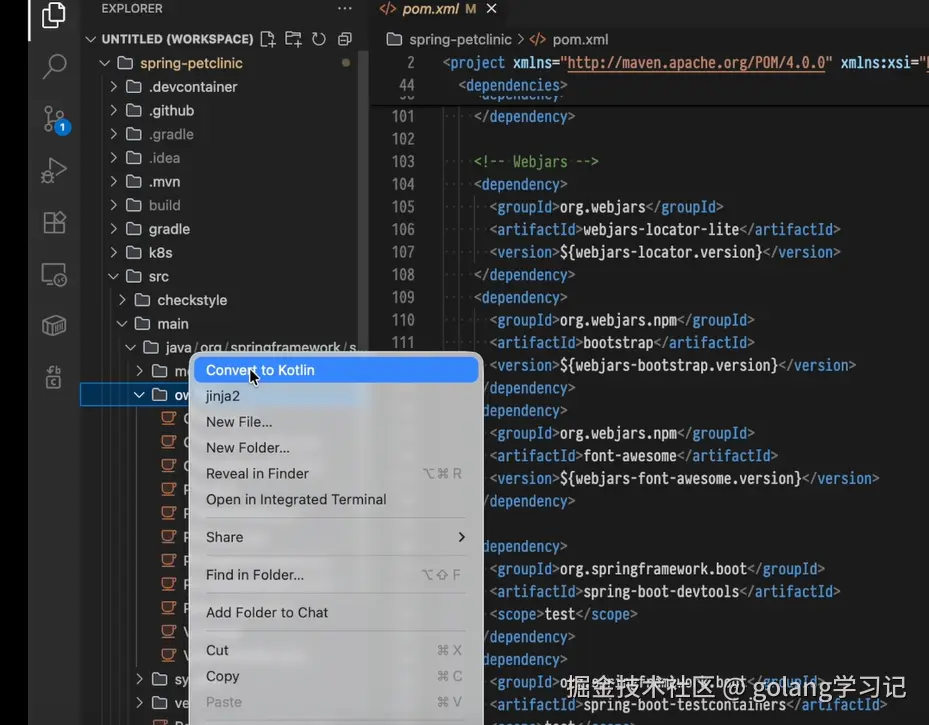Viewport: 929px width, 725px height.
Task: Click sticky dependencies header line 44
Action: (512, 85)
